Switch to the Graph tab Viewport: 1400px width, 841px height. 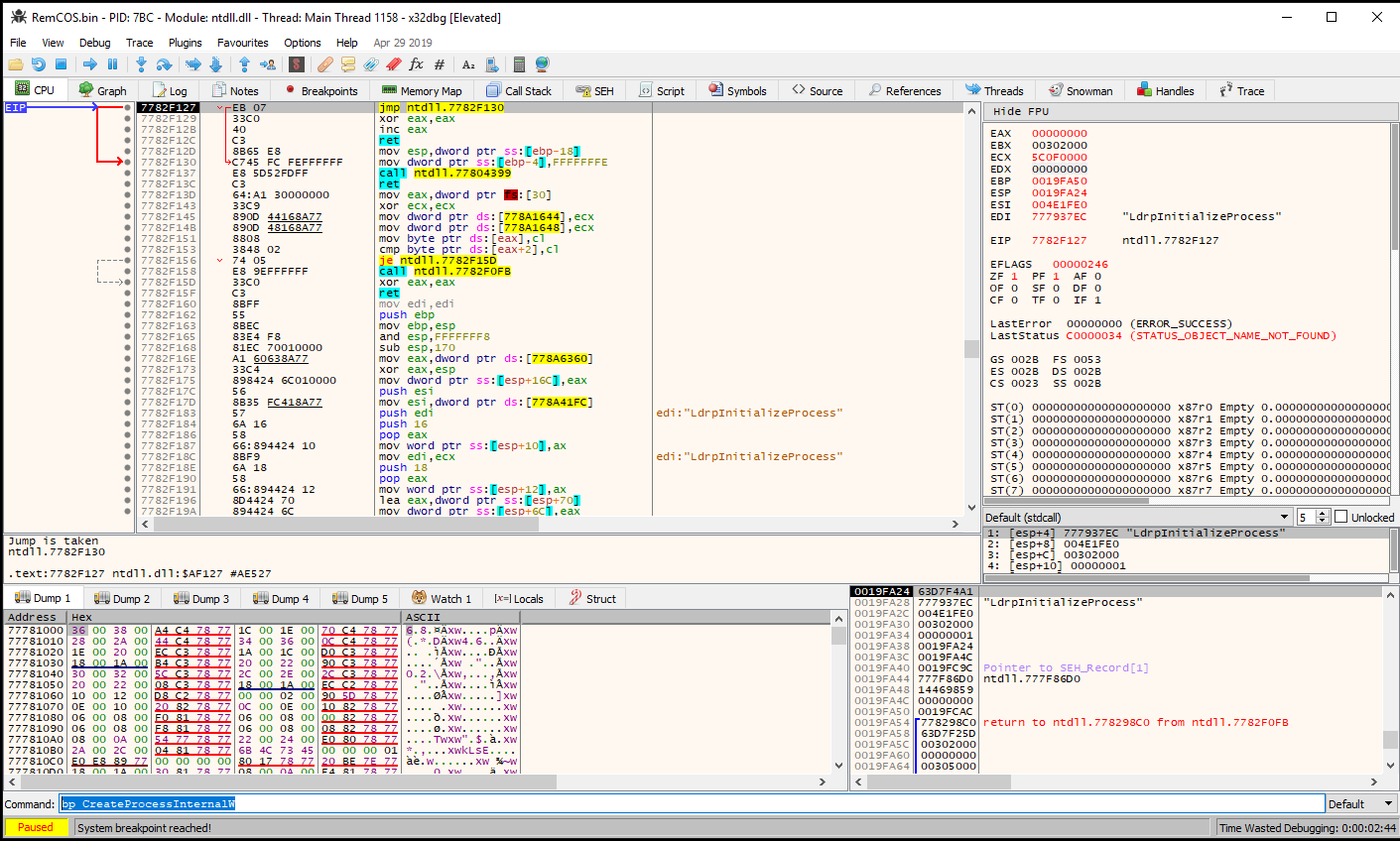(x=102, y=90)
